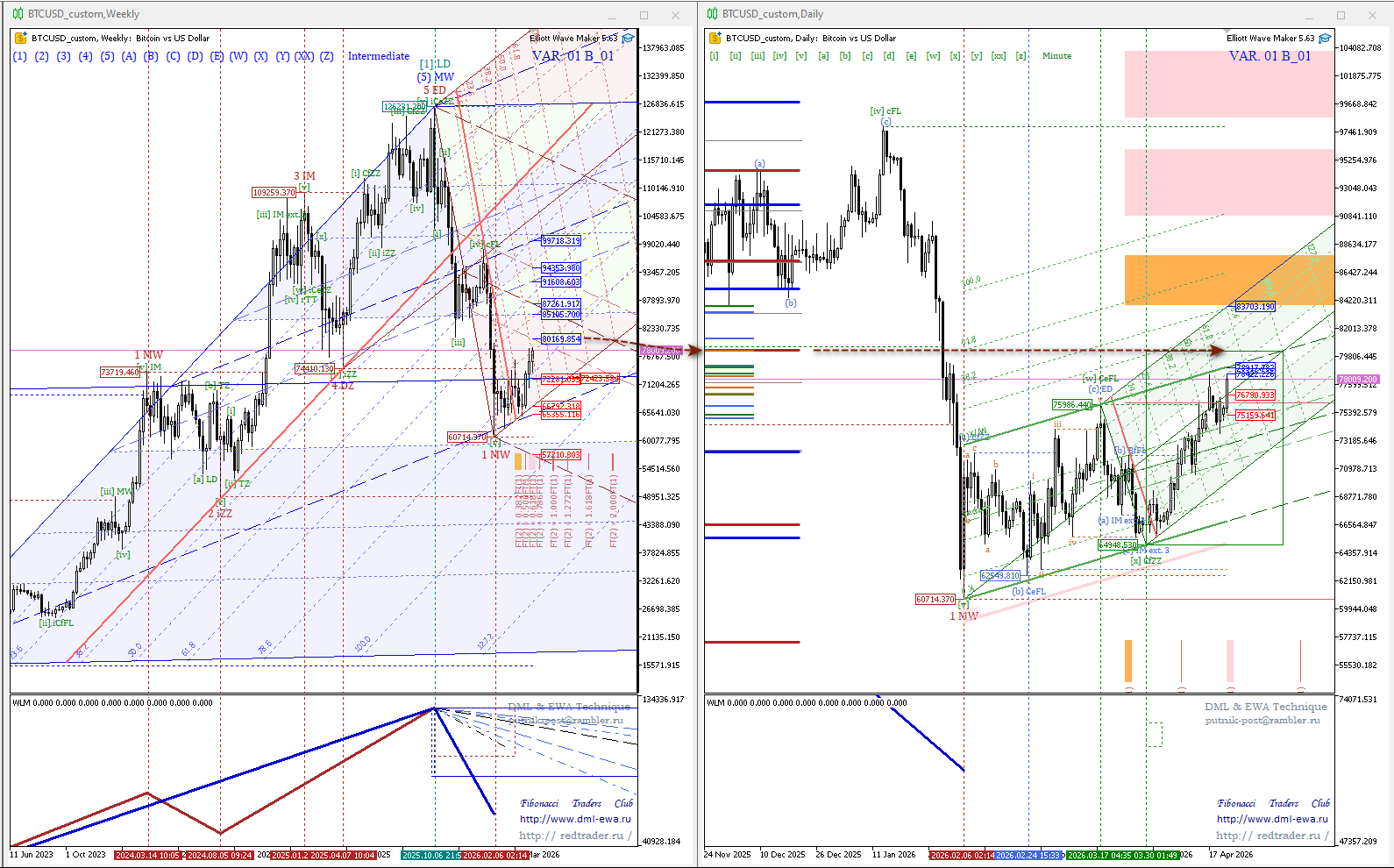The height and width of the screenshot is (868, 1394).
Task: Click the dollar symbol icon on Daily chart
Action: tap(715, 38)
